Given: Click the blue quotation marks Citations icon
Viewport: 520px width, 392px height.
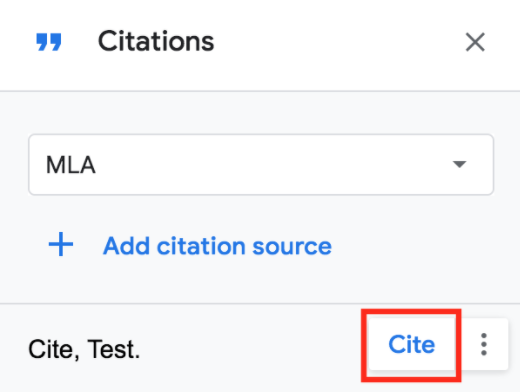Looking at the screenshot, I should (x=49, y=42).
